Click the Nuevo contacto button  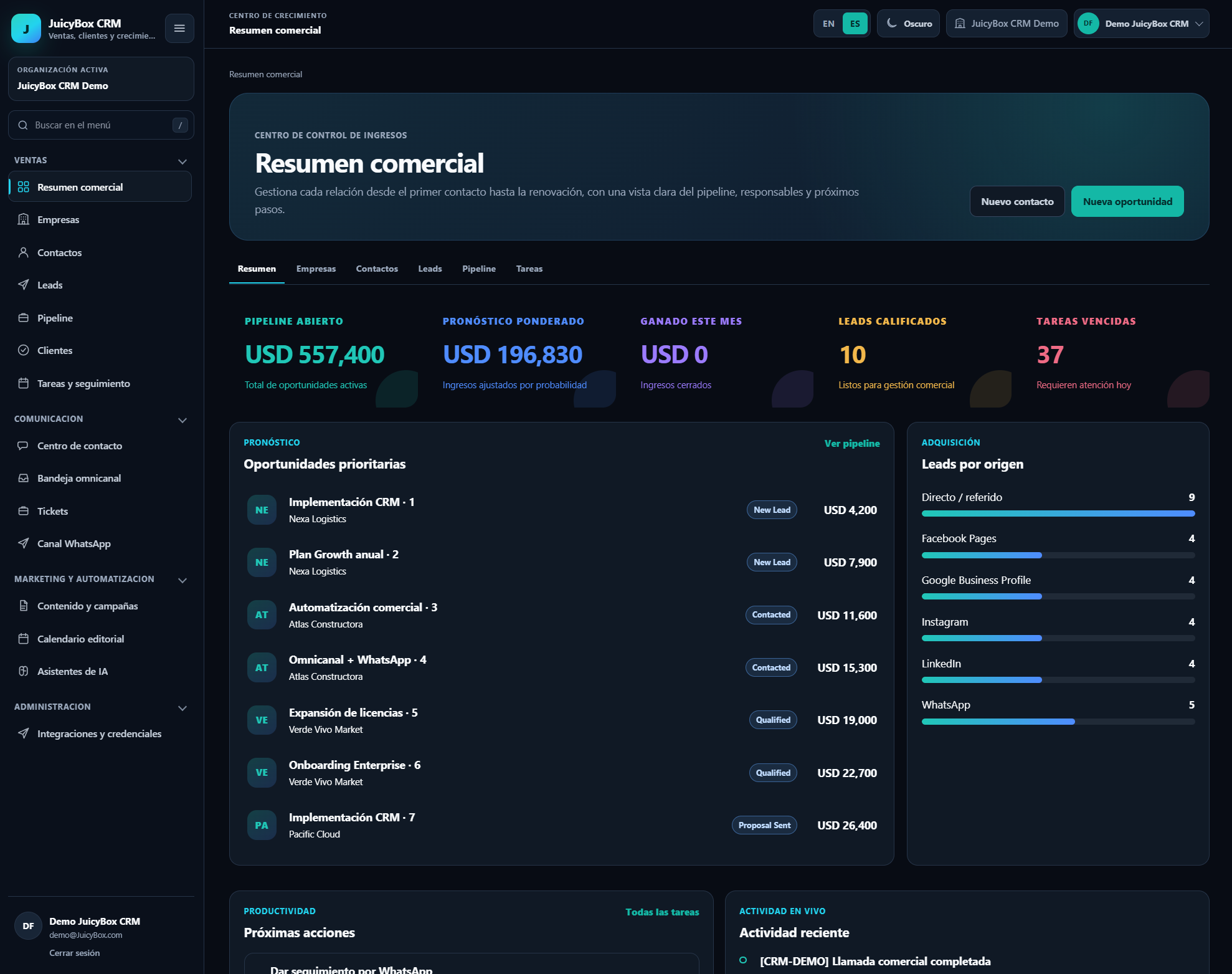1017,201
